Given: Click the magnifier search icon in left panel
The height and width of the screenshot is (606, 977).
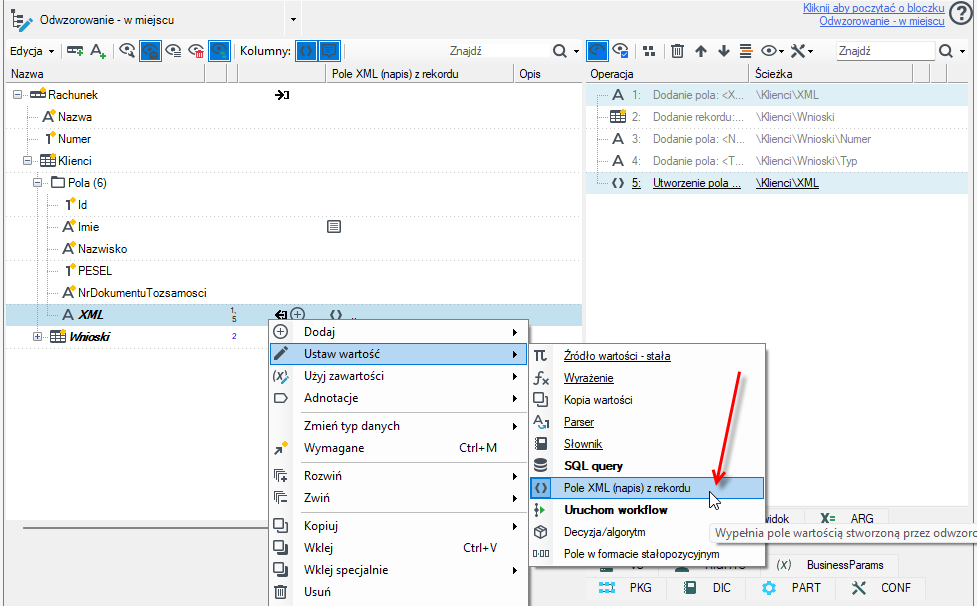Looking at the screenshot, I should click(560, 51).
